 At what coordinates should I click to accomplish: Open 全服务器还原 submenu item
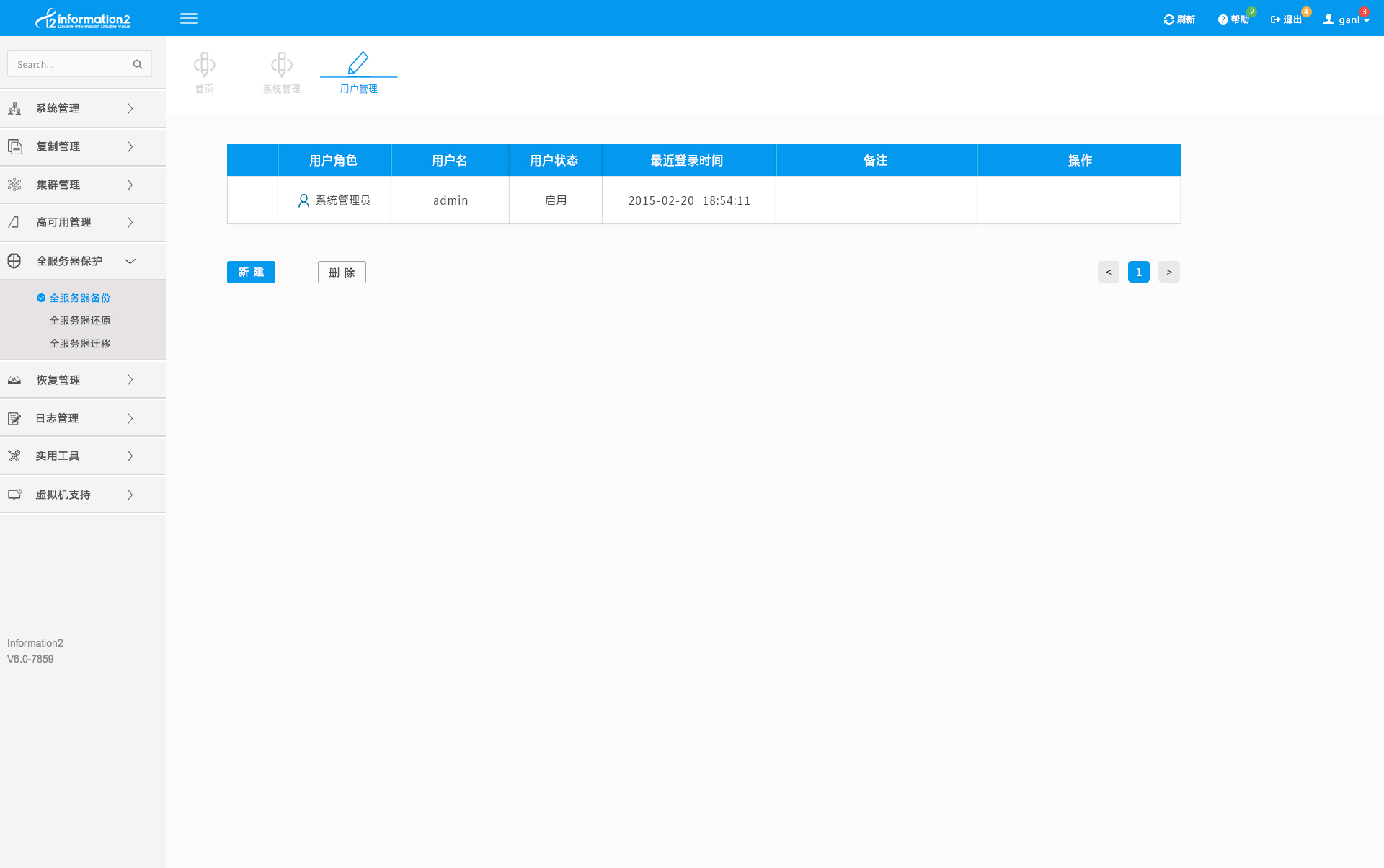[x=80, y=321]
